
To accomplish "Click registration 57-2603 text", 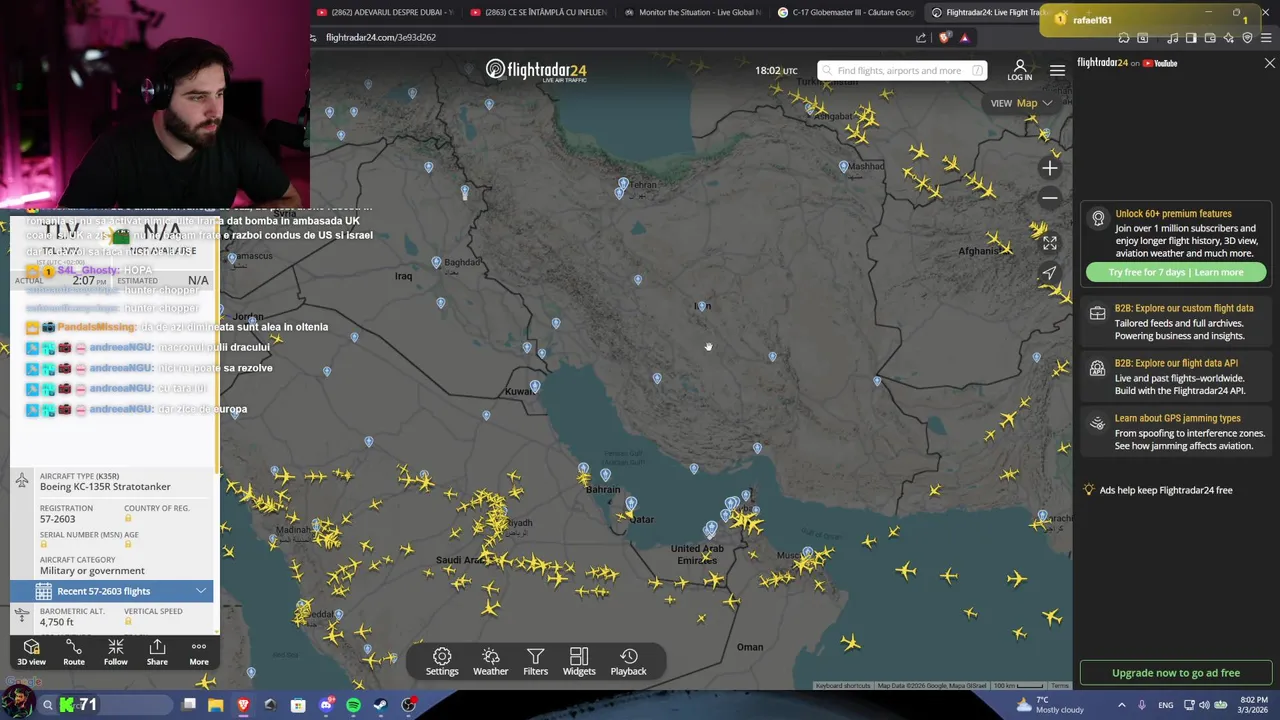I will click(x=57, y=518).
